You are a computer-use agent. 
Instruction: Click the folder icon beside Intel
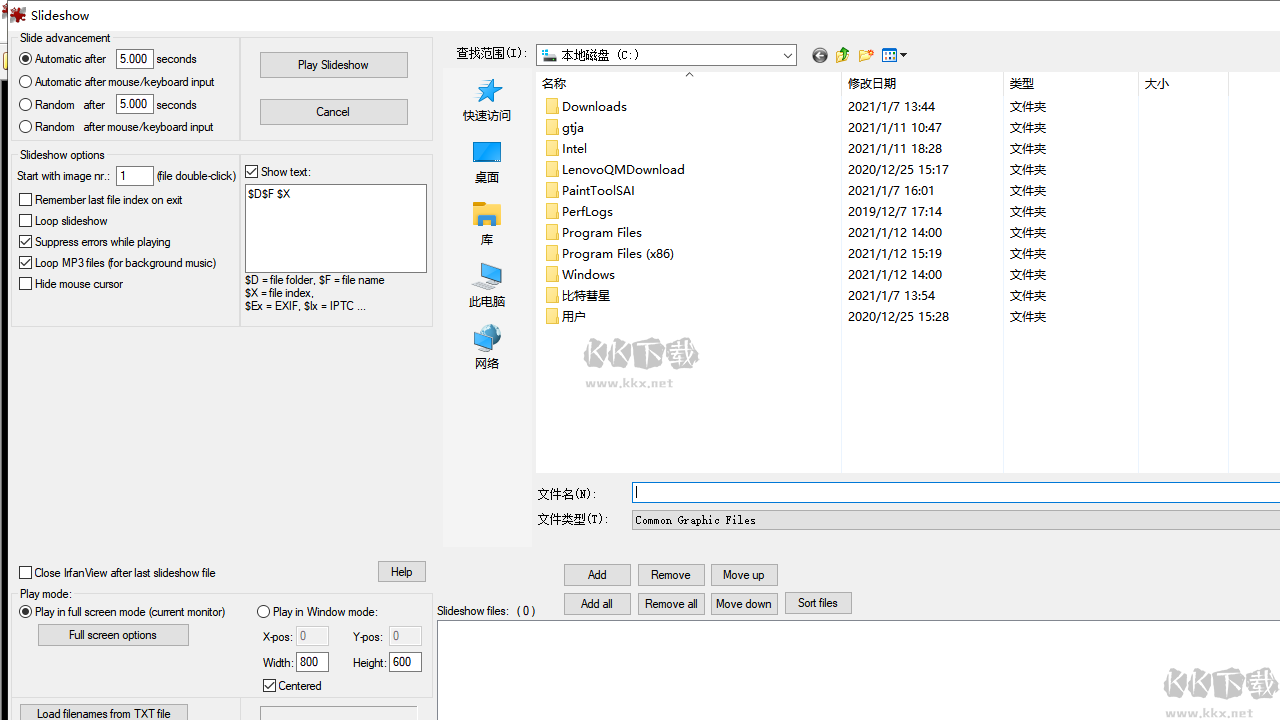click(552, 149)
